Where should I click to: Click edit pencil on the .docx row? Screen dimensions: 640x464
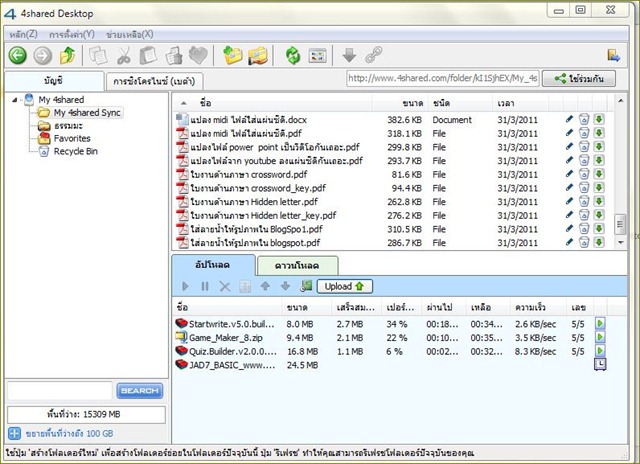[x=569, y=119]
